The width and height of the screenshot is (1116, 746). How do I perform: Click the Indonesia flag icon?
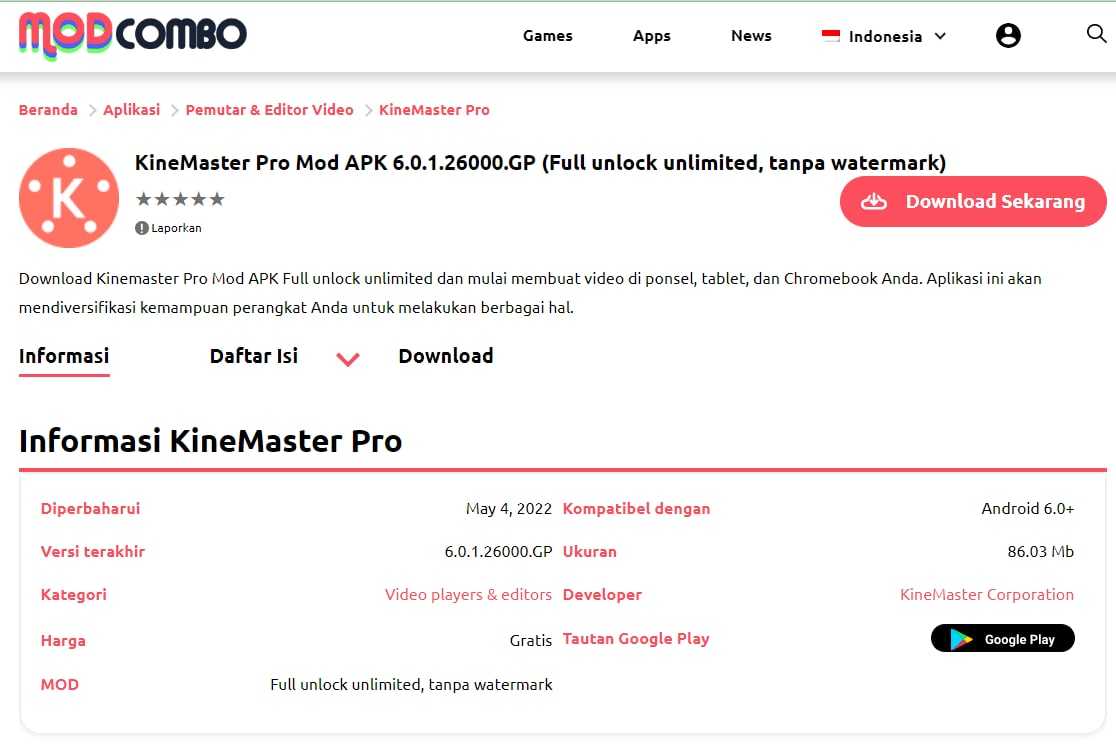[x=831, y=36]
